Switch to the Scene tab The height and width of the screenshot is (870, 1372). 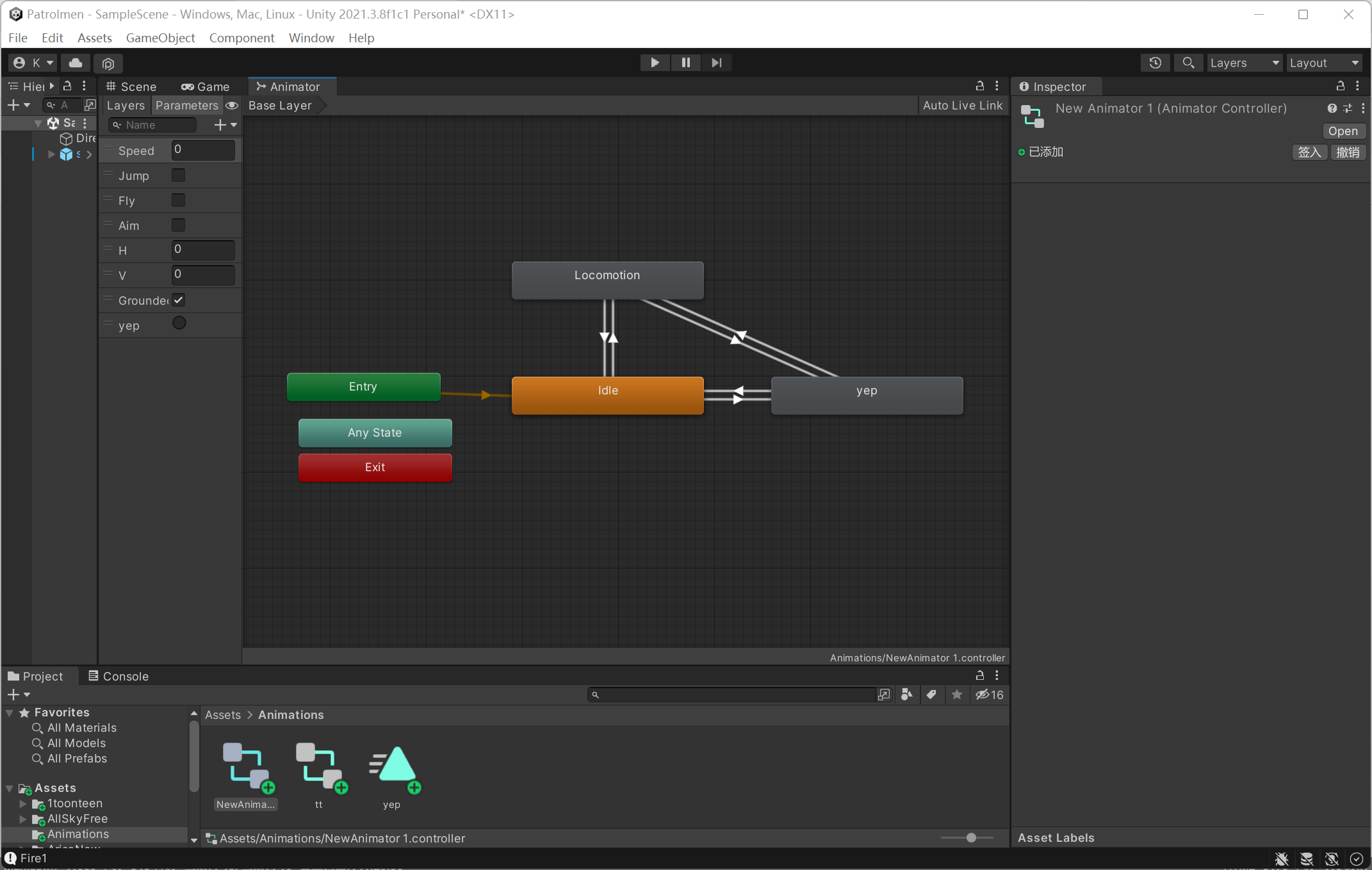coord(131,86)
